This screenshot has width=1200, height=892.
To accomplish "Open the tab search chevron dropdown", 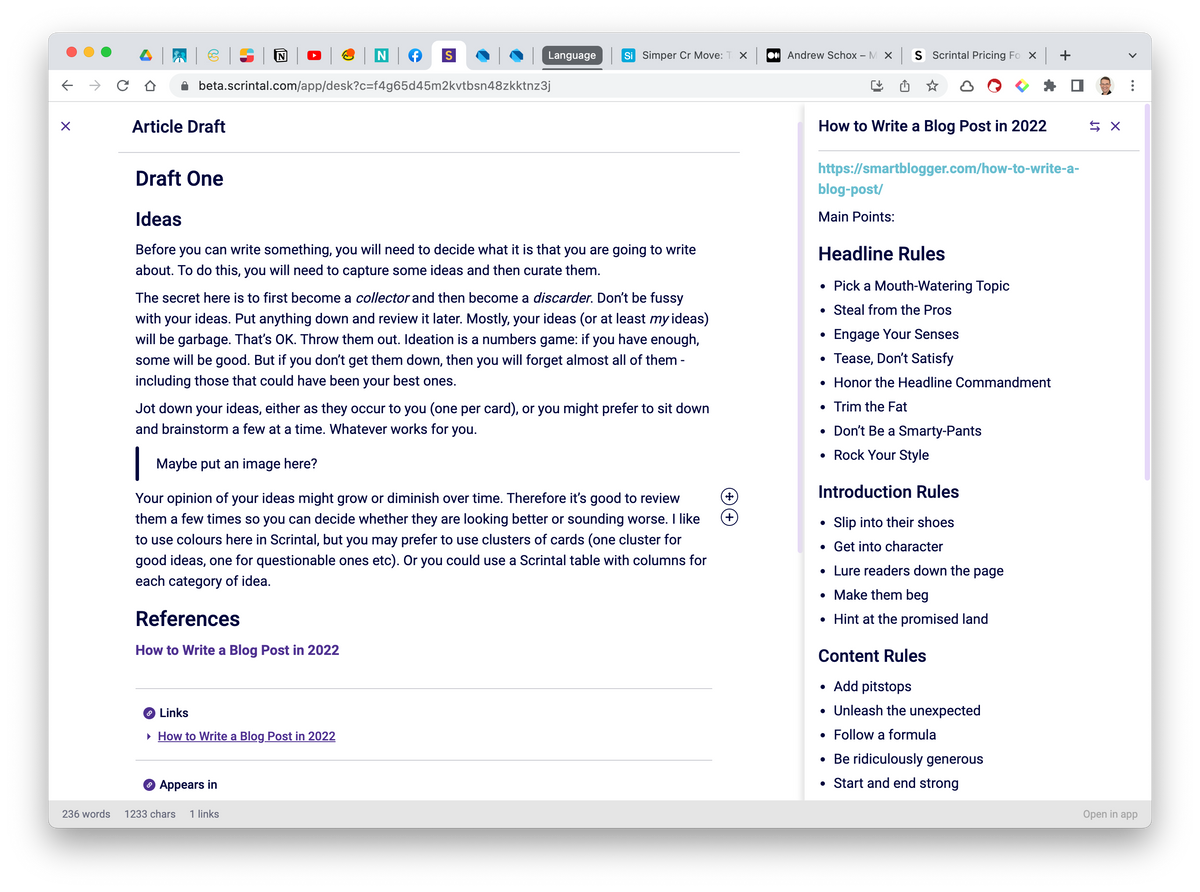I will point(1131,55).
